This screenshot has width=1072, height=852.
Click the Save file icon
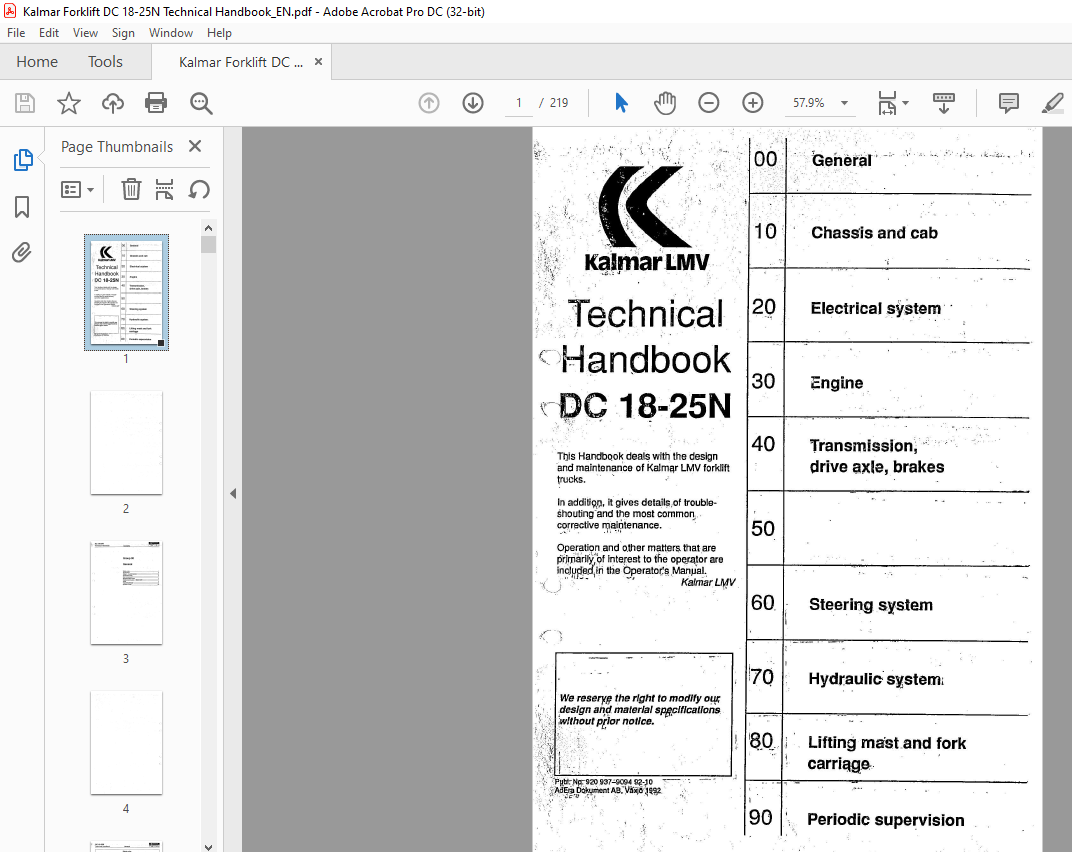[x=25, y=103]
